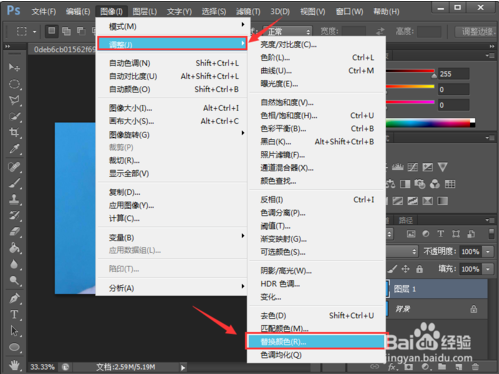This screenshot has height=374, width=499.
Task: Add a Color Lookup grid icon adjustment
Action: (x=450, y=184)
